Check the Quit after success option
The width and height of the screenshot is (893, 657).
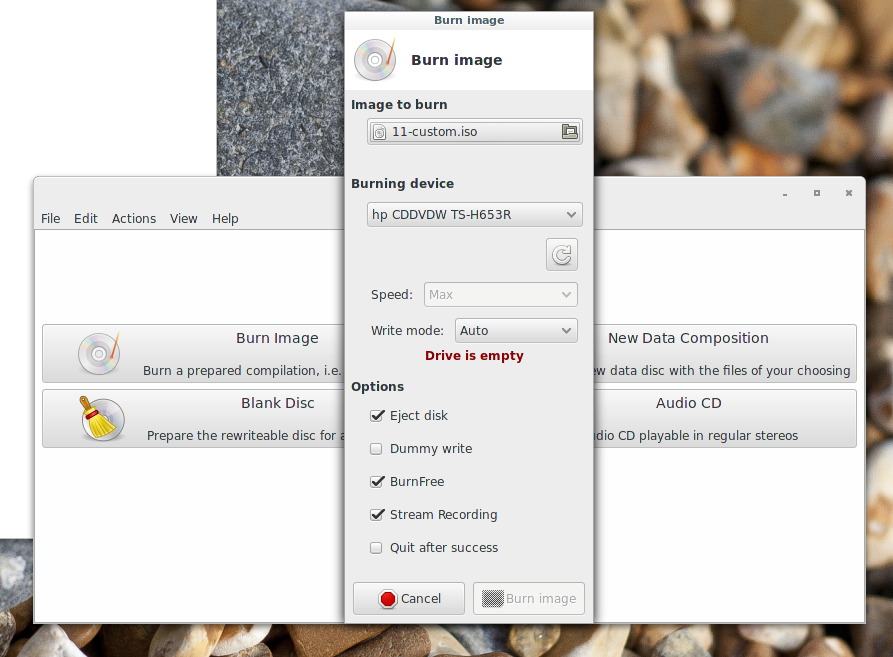376,547
